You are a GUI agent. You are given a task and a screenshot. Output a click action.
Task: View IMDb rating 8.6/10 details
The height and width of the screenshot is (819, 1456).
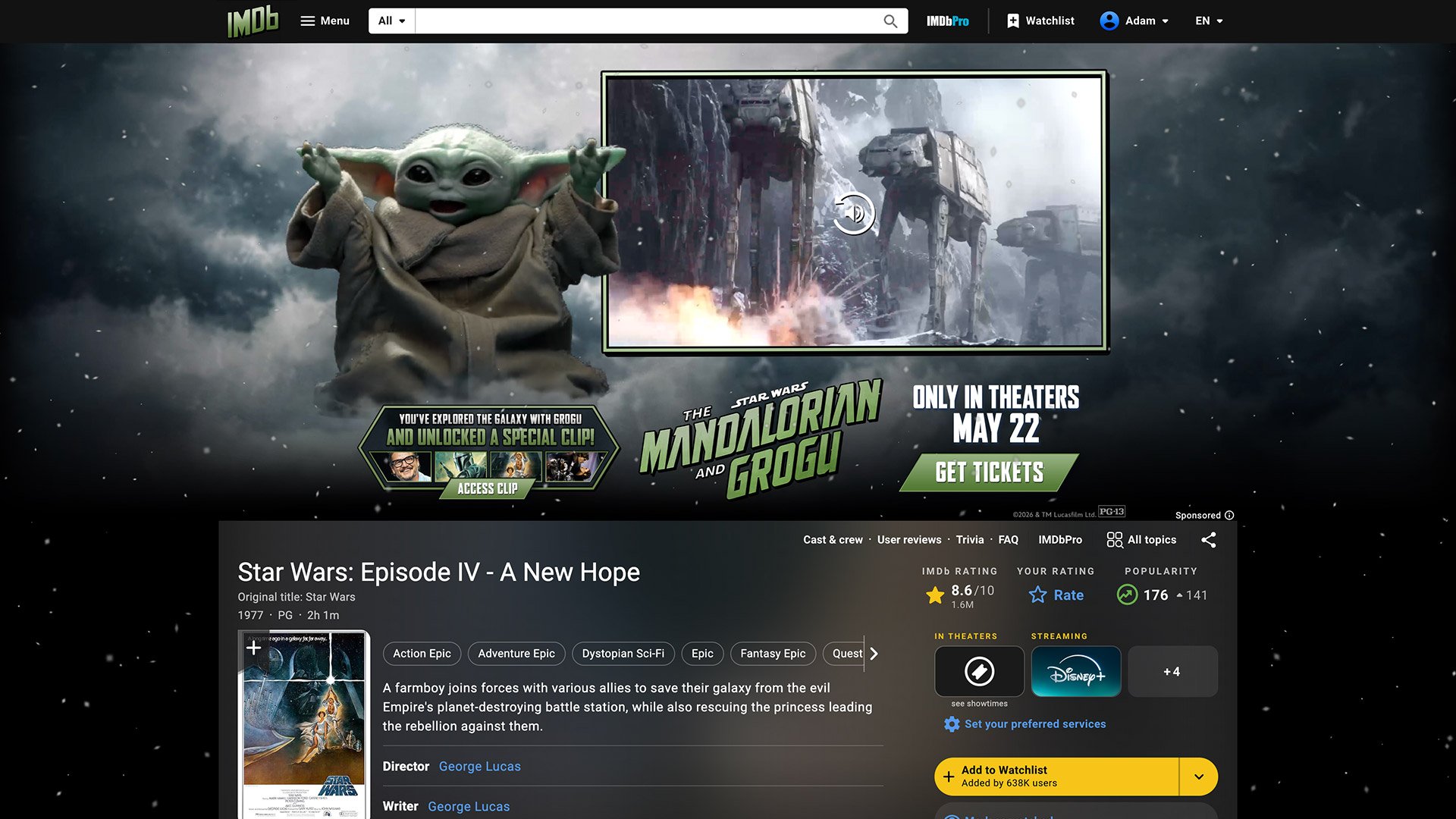coord(960,595)
